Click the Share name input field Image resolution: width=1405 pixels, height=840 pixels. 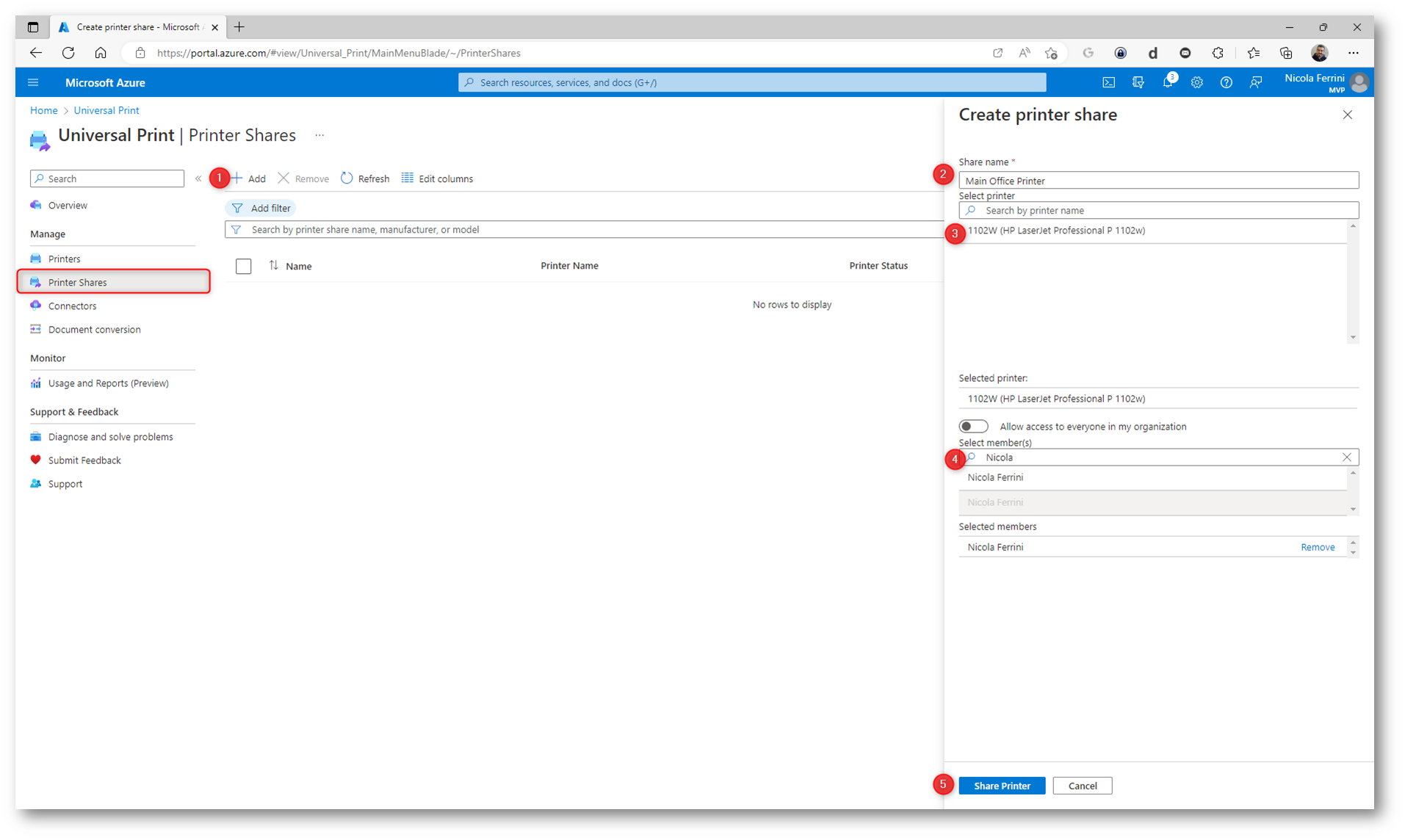coord(1158,181)
